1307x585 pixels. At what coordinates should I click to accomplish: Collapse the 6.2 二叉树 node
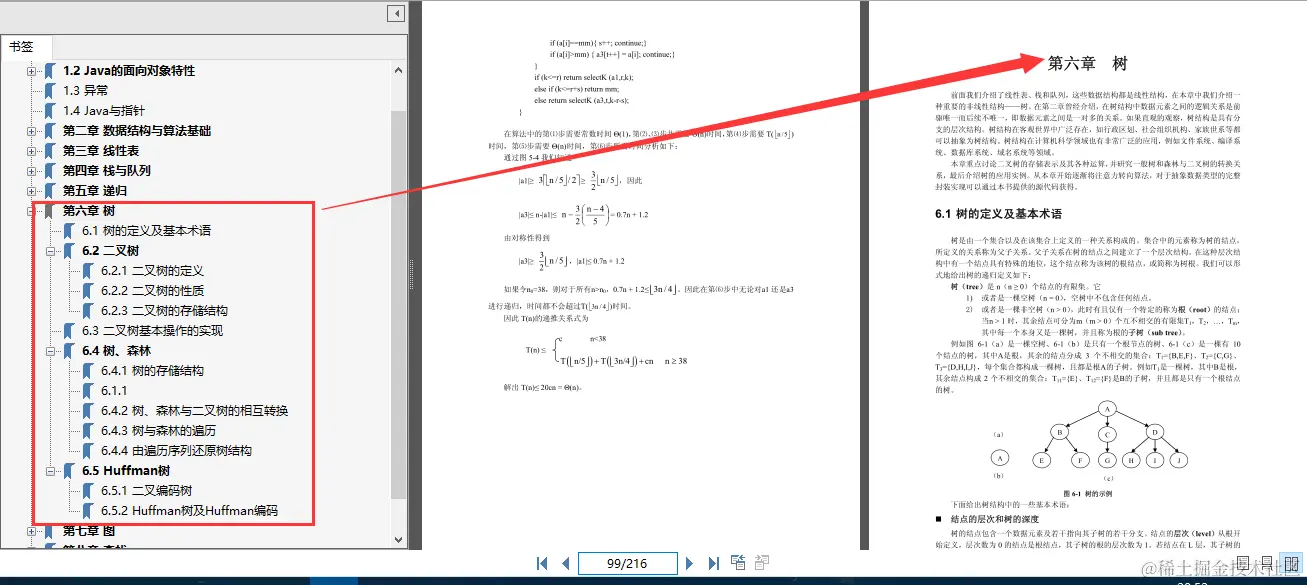(x=51, y=251)
